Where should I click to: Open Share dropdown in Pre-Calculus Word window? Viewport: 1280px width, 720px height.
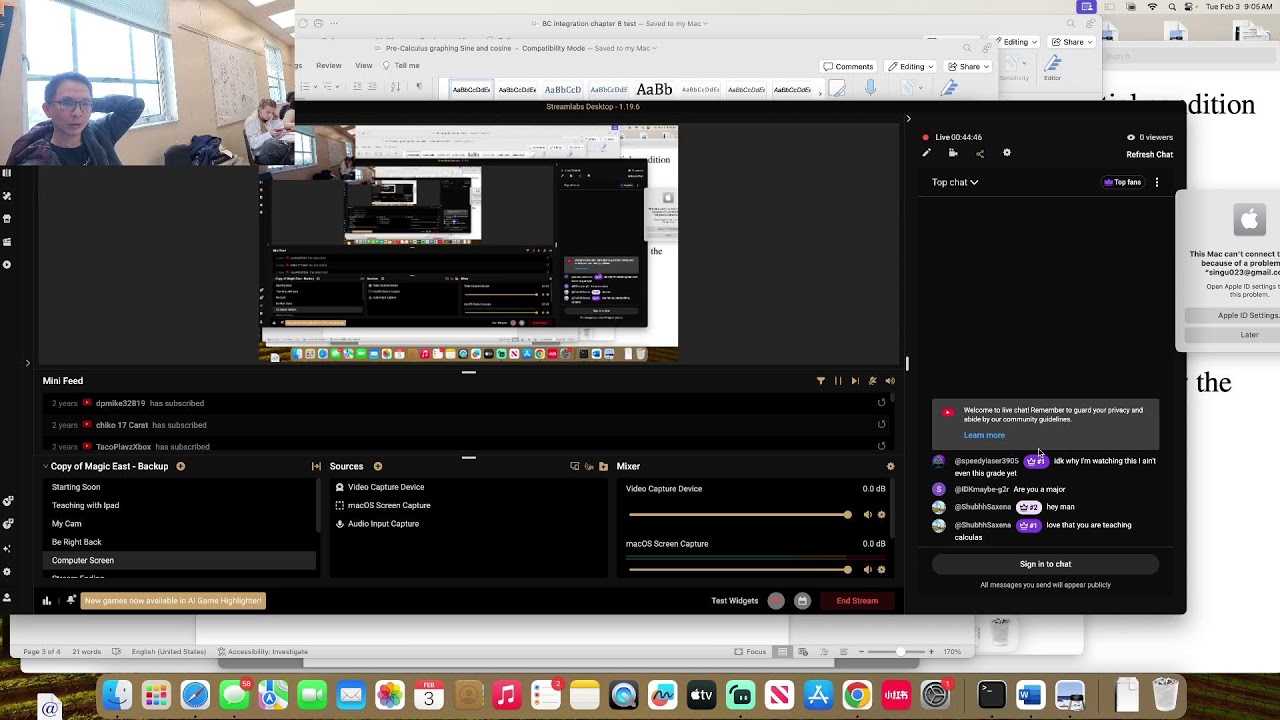(968, 67)
